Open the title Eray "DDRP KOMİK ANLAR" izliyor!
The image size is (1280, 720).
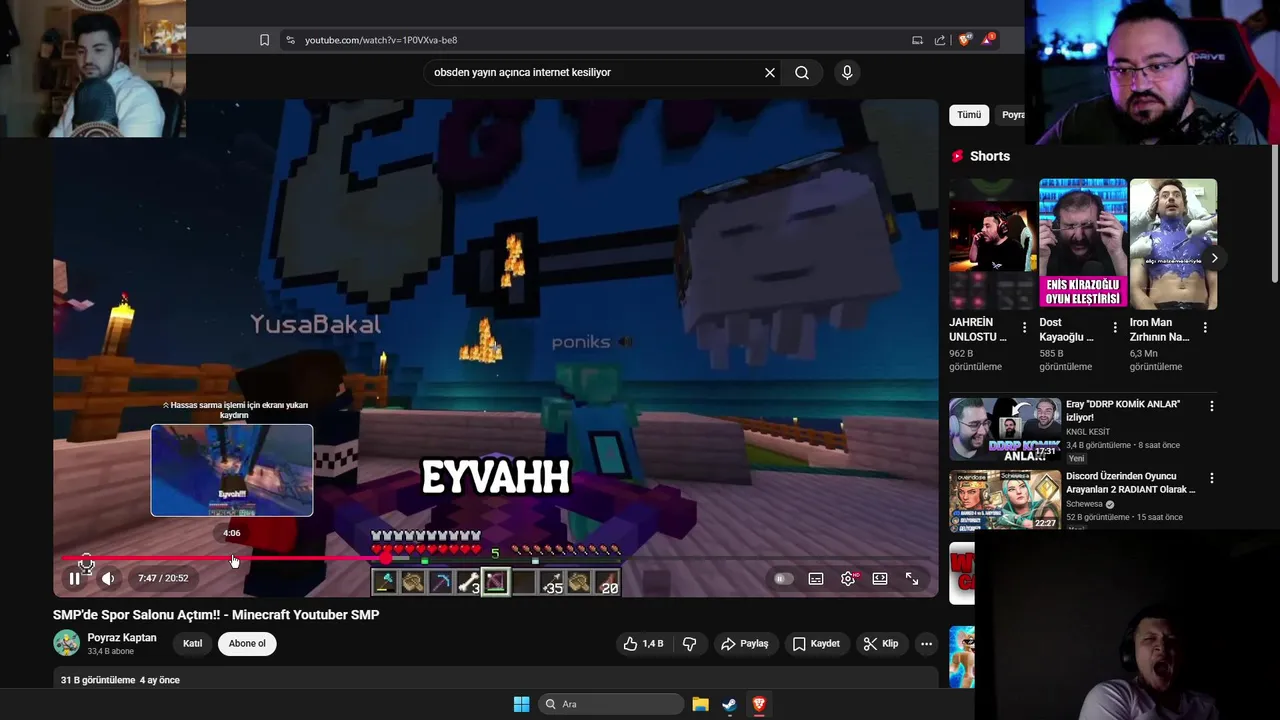pyautogui.click(x=1123, y=411)
